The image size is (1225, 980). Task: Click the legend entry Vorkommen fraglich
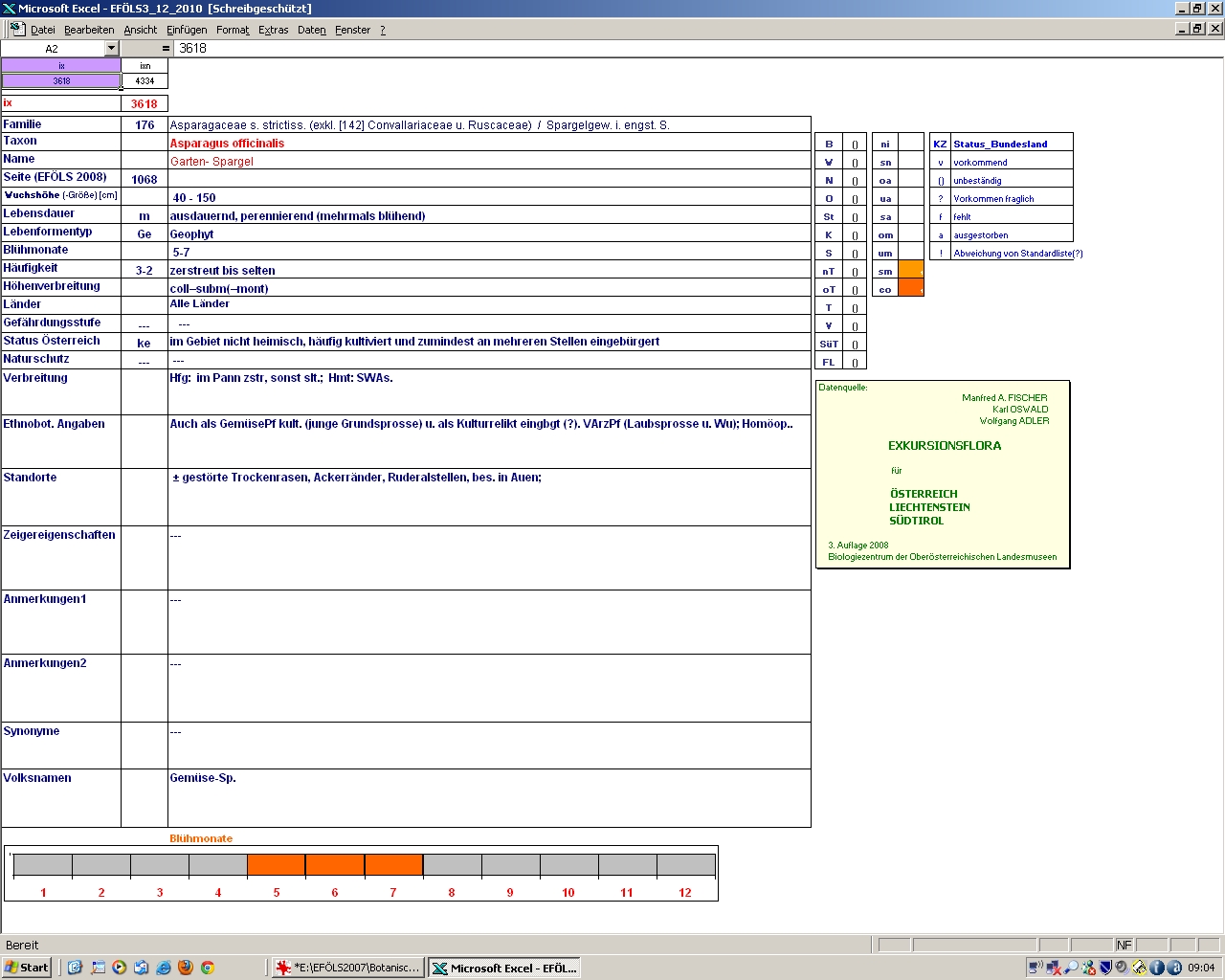click(993, 199)
